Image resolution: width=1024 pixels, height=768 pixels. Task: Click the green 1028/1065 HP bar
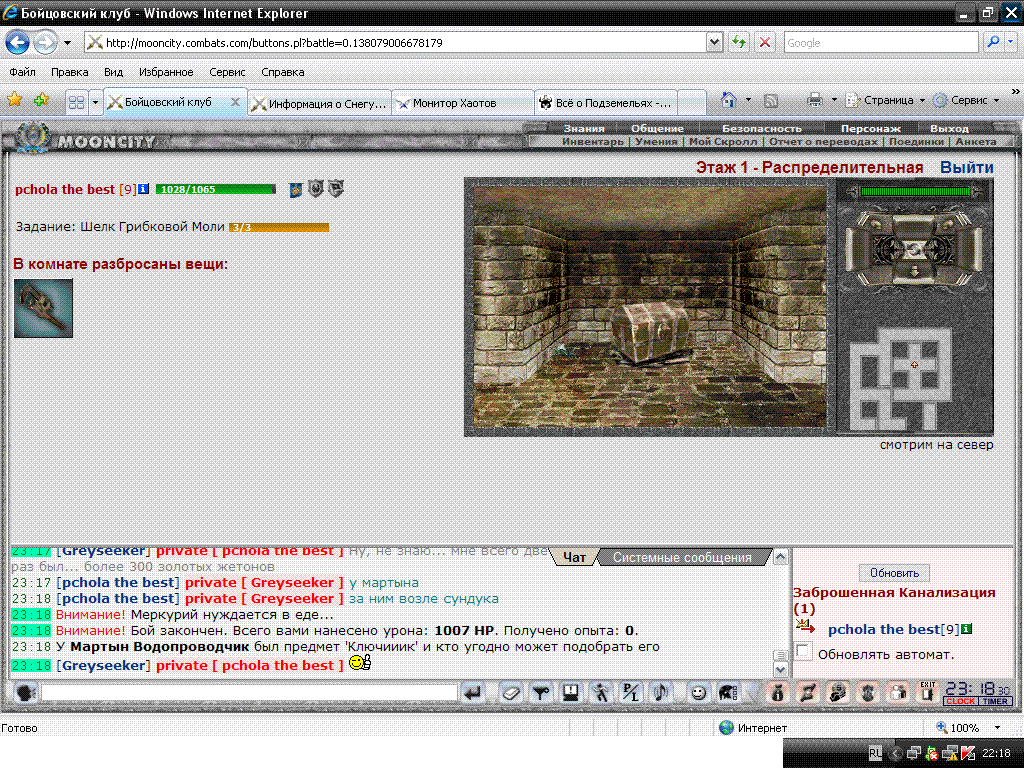coord(216,189)
